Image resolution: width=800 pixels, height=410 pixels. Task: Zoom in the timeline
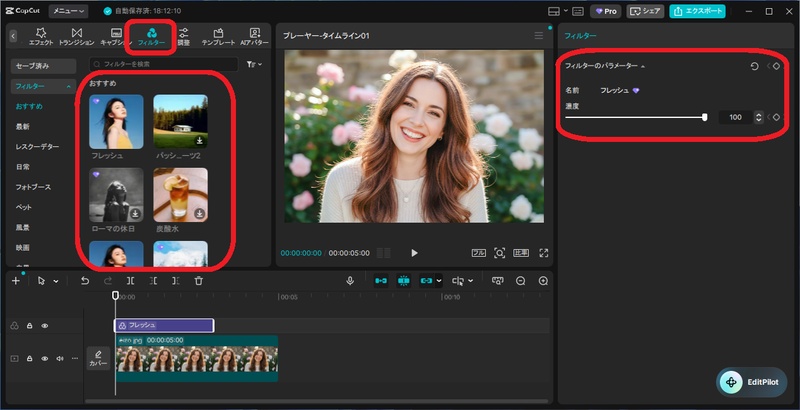(x=543, y=281)
